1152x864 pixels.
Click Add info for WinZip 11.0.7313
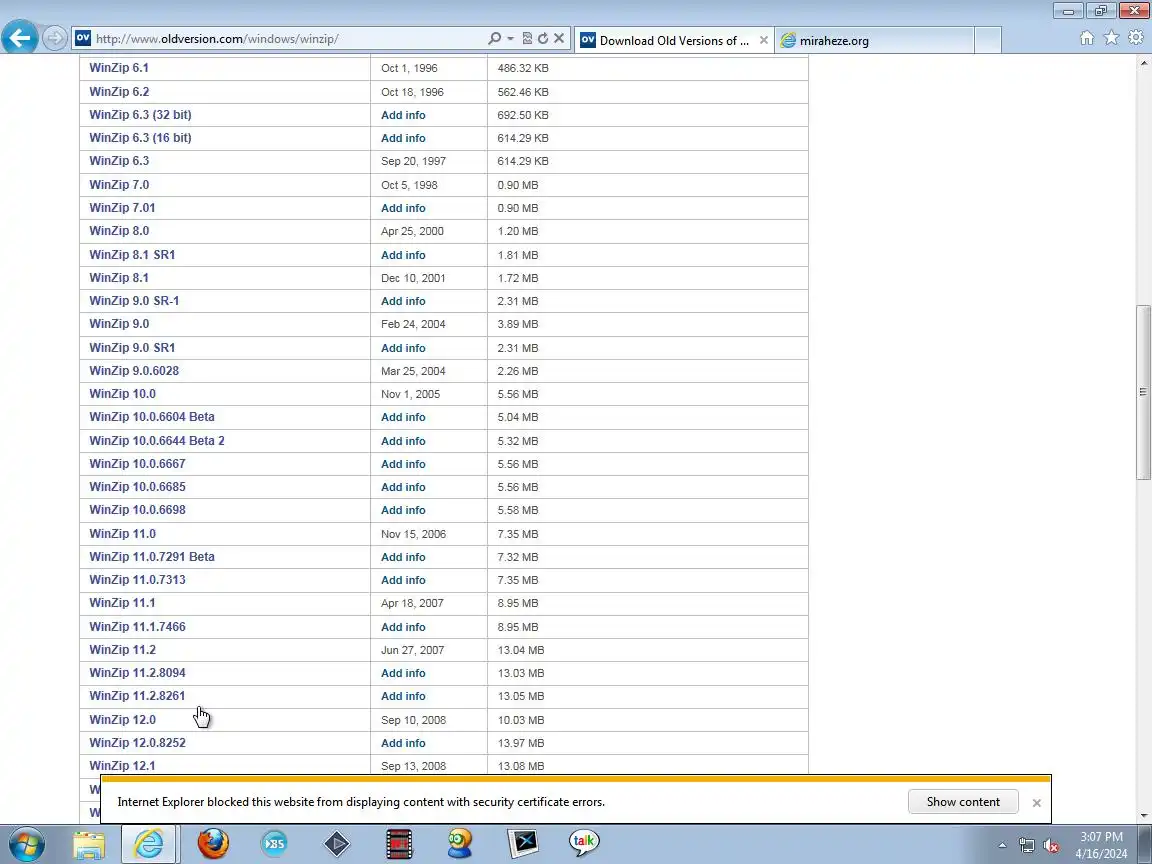point(403,580)
